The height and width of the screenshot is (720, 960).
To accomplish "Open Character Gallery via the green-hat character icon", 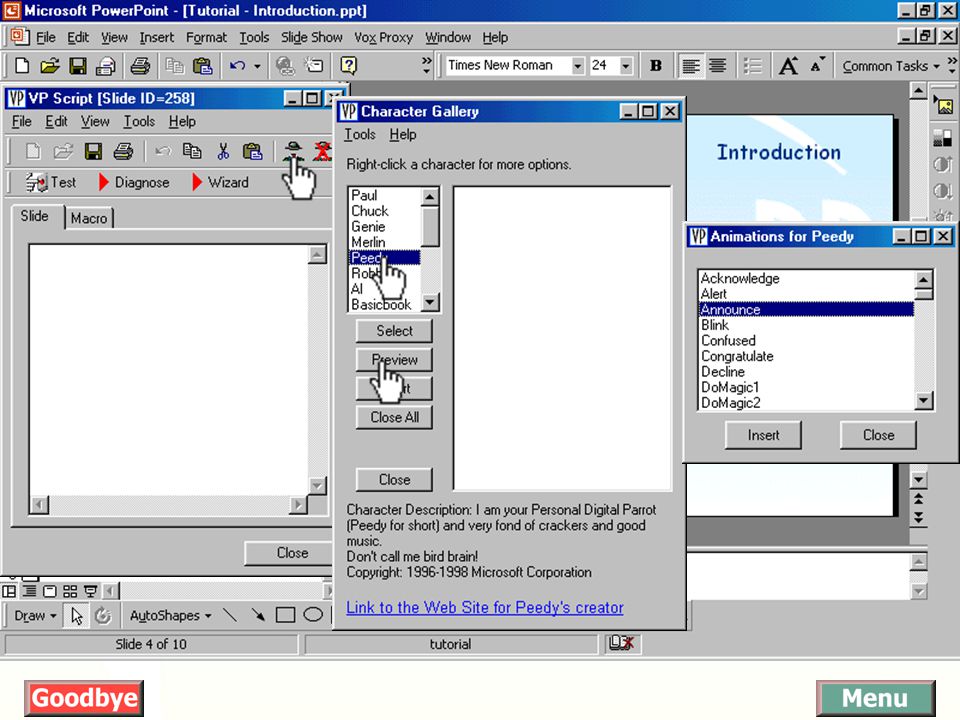I will pos(294,151).
